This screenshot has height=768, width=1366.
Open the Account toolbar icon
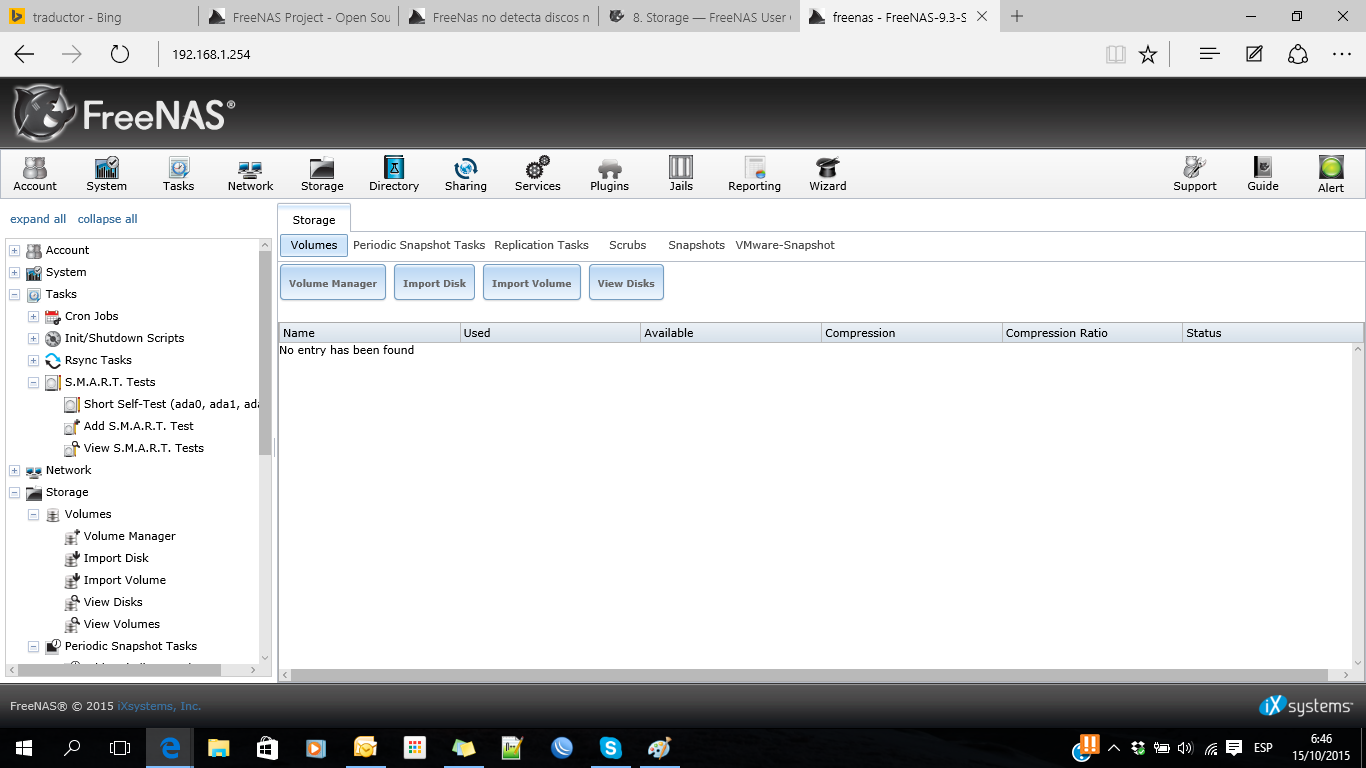[35, 174]
